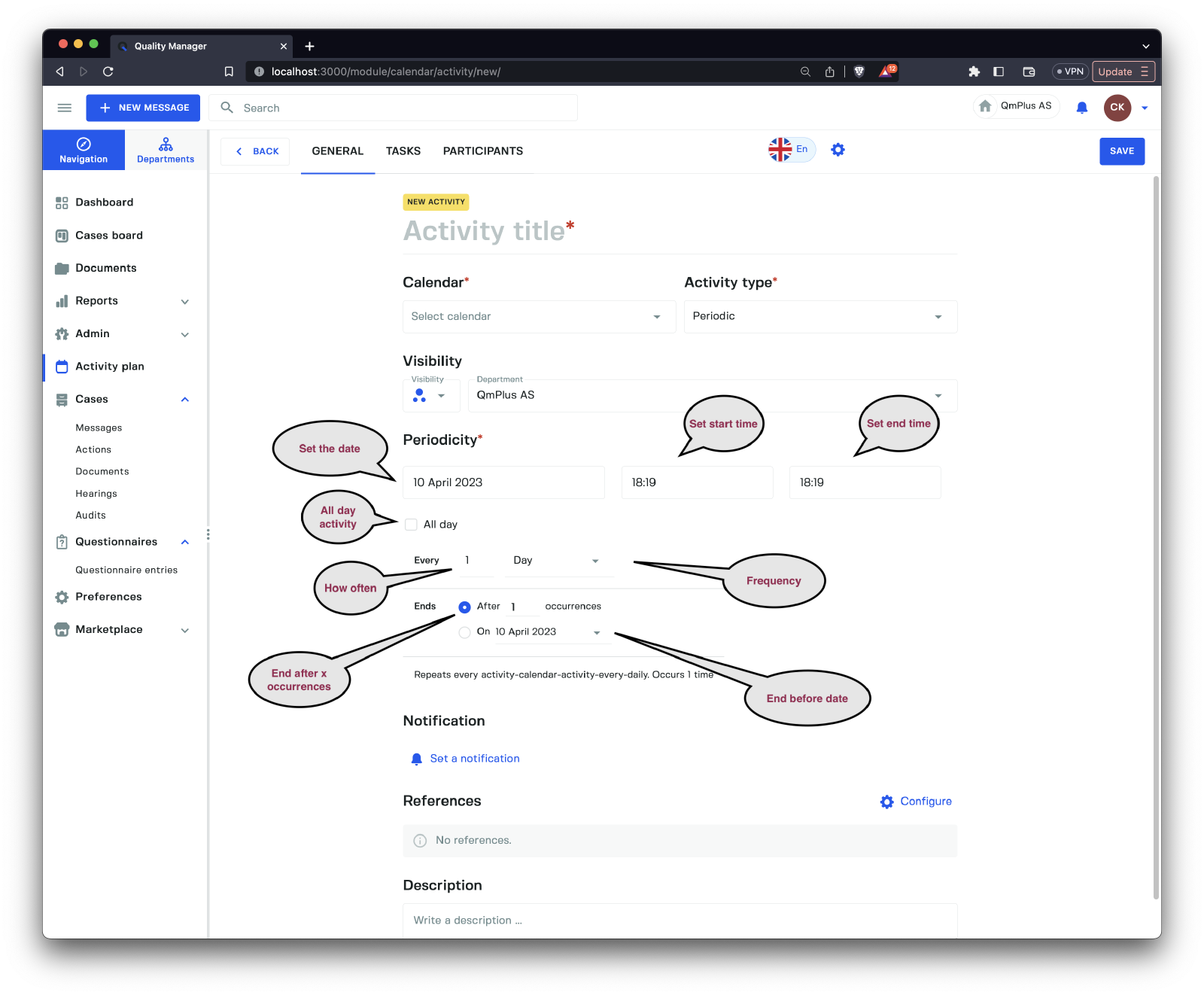The image size is (1204, 995).
Task: Reload the page with the refresh icon
Action: pos(108,72)
